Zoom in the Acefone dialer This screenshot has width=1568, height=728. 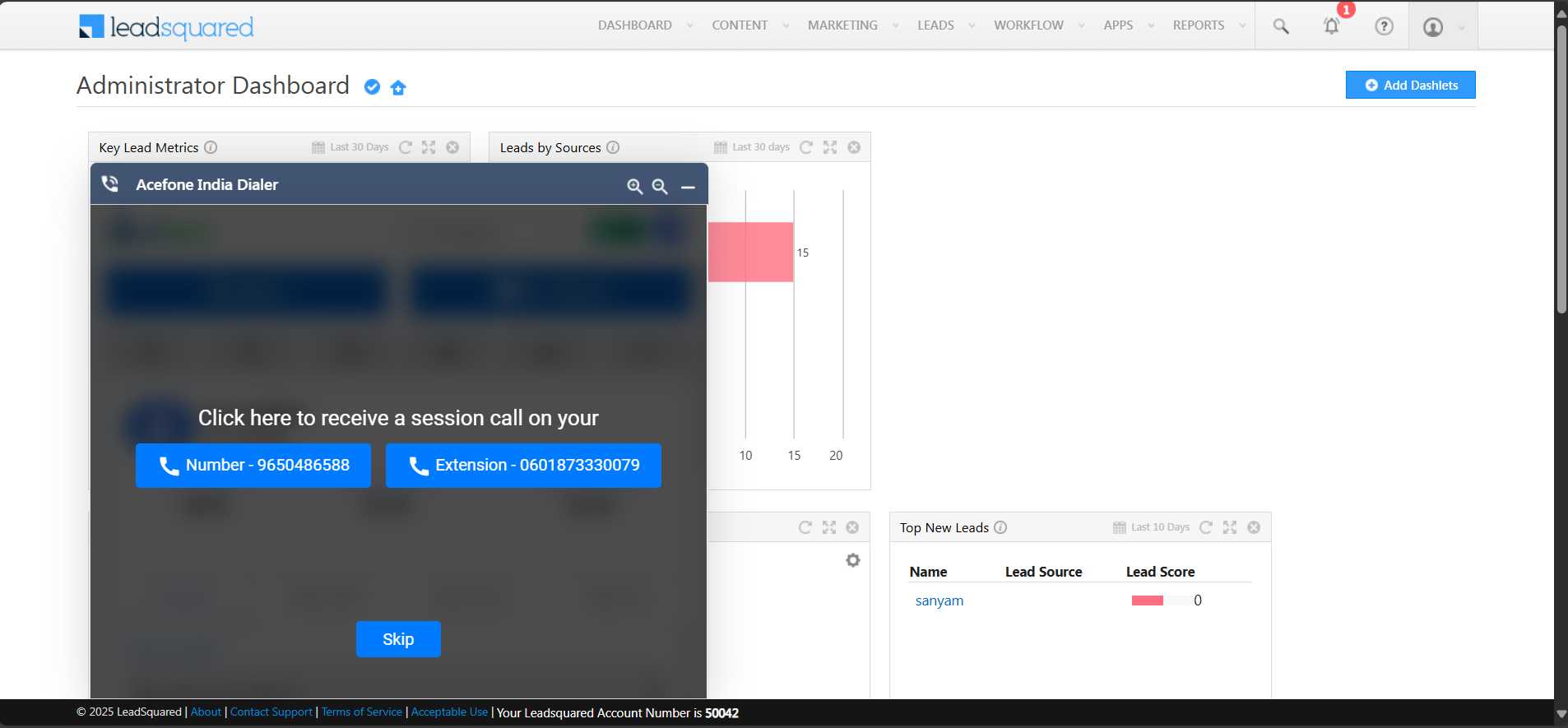click(x=635, y=187)
